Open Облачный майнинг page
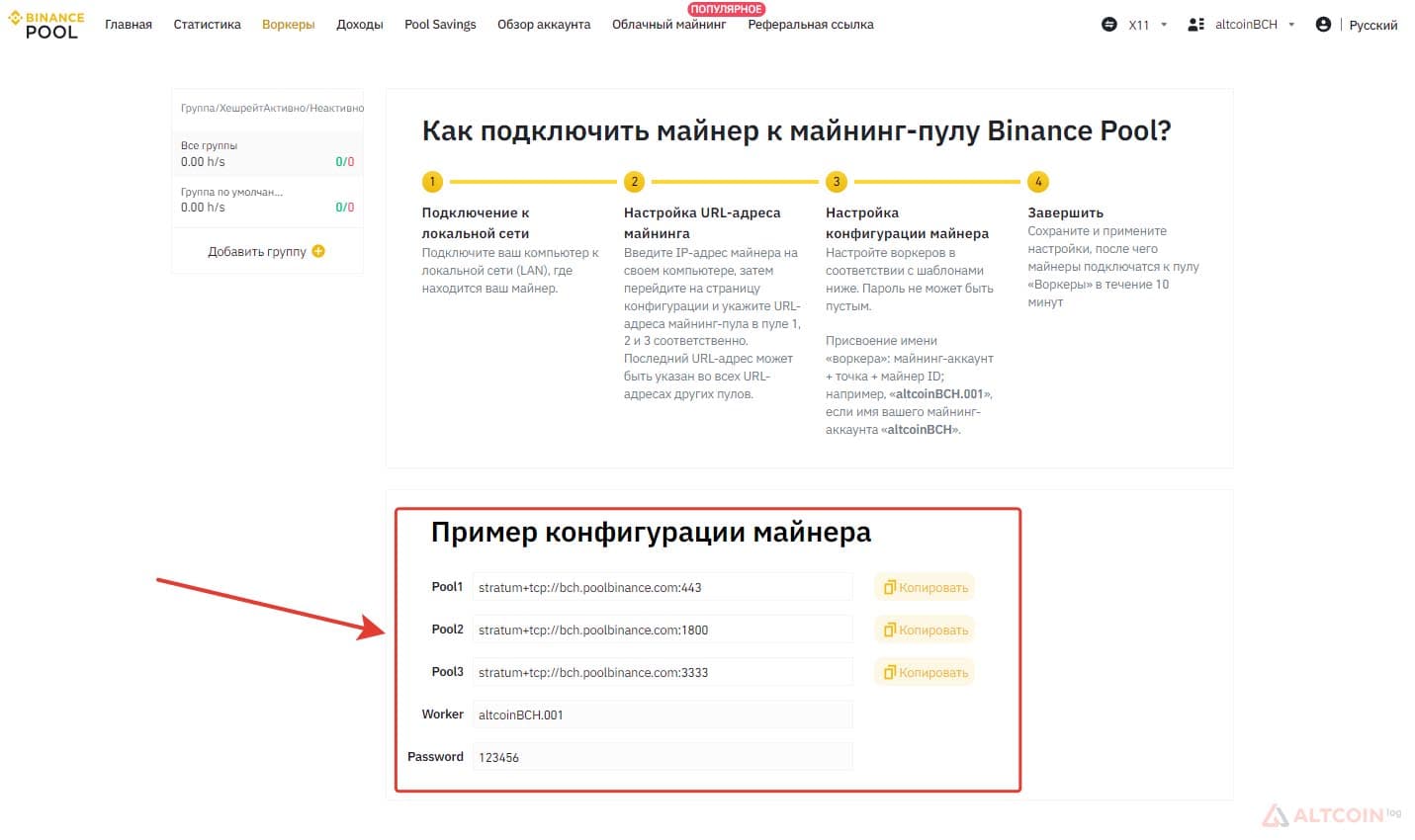 (x=668, y=25)
